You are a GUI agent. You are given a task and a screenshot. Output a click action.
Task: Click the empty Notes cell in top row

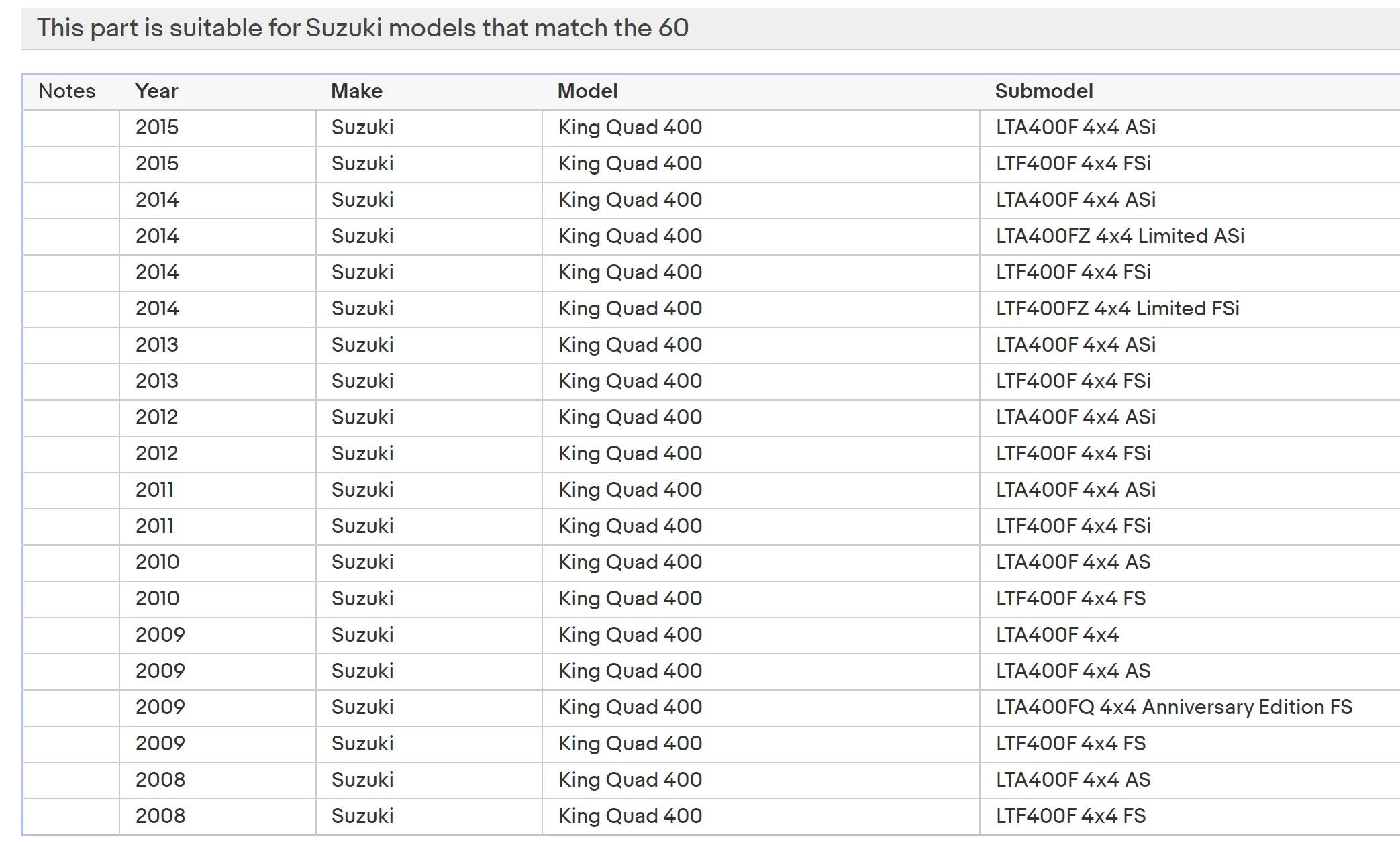click(71, 128)
